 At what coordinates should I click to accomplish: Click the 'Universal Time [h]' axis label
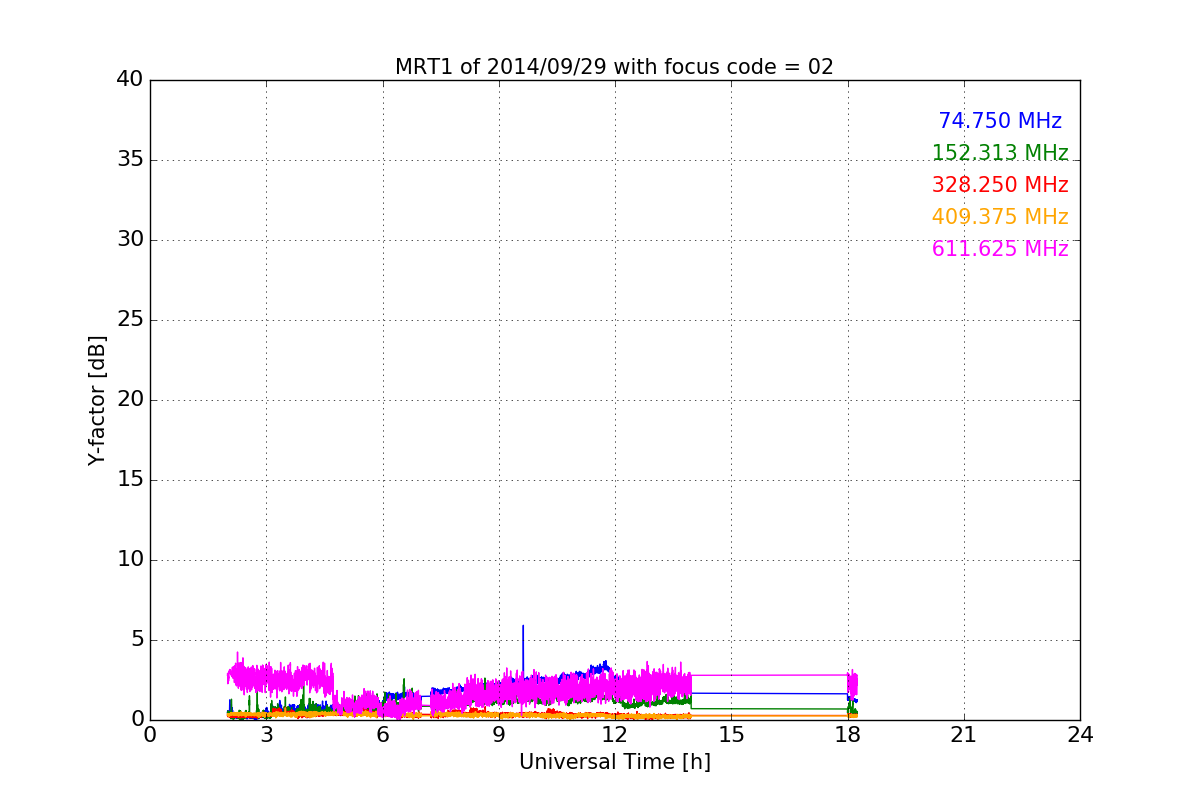pos(614,762)
